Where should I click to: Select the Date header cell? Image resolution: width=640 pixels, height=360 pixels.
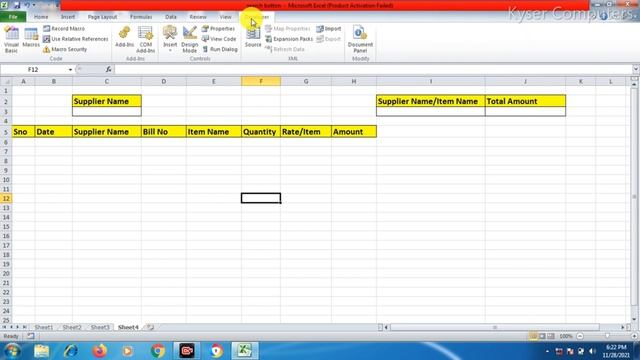tap(53, 132)
